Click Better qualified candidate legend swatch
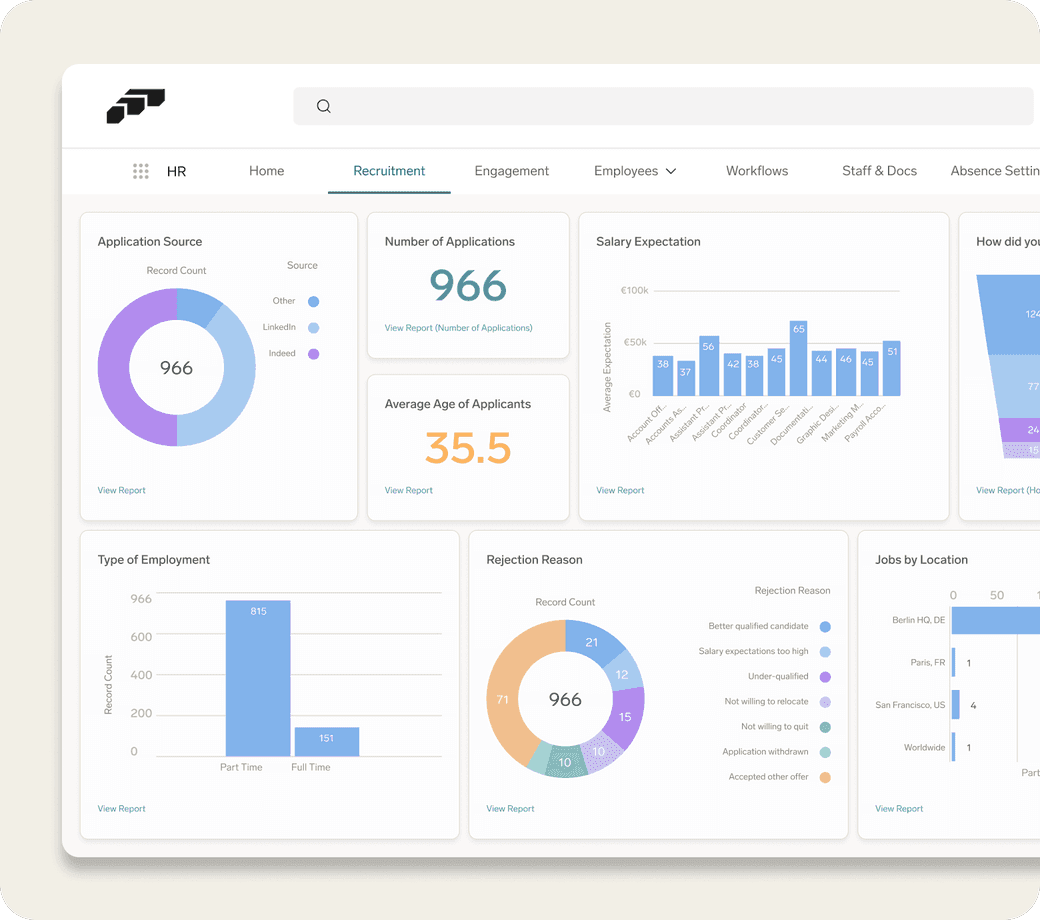This screenshot has height=920, width=1040. coord(825,627)
